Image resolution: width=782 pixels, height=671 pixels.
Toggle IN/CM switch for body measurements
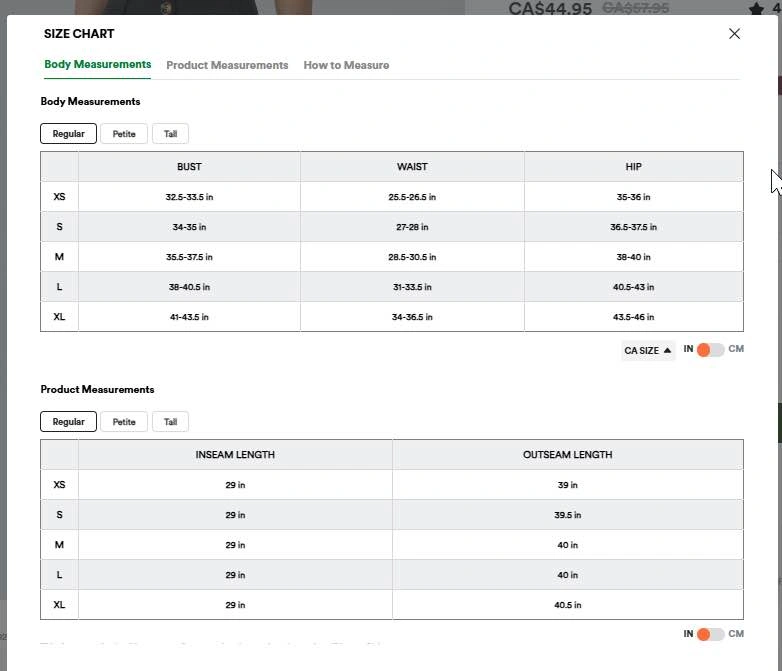click(x=710, y=350)
